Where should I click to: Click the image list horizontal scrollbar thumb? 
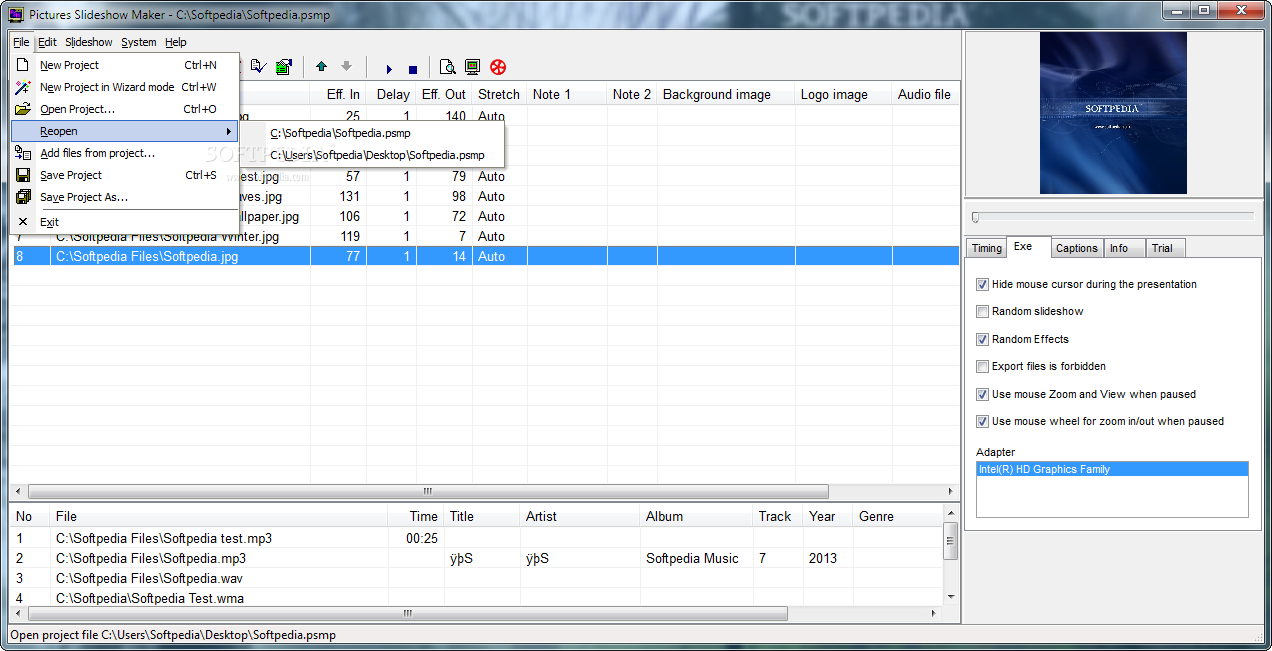(x=428, y=491)
